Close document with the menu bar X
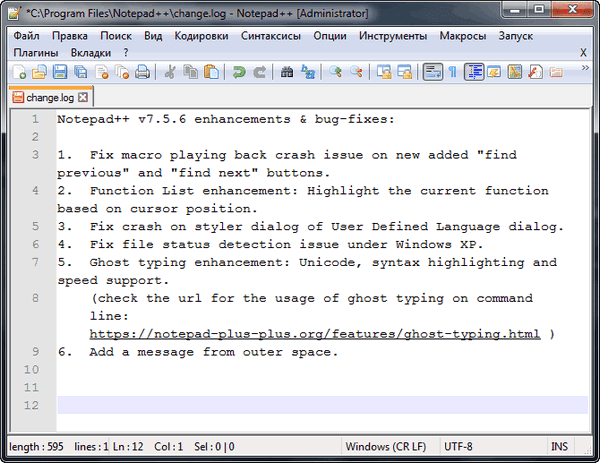Screen dimensions: 600x463 point(583,52)
